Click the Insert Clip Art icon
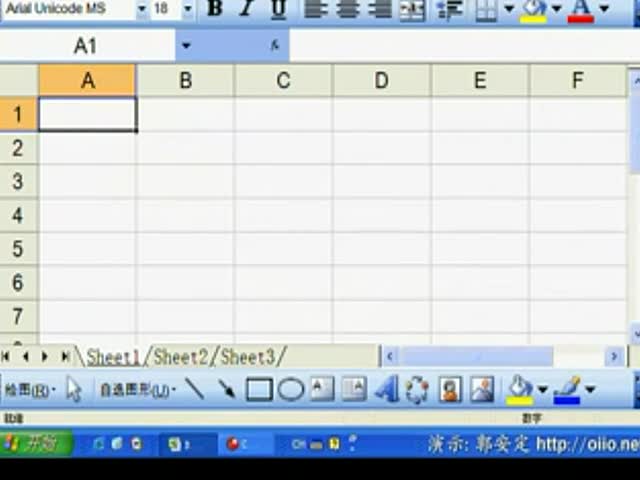The image size is (640, 480). coord(450,389)
